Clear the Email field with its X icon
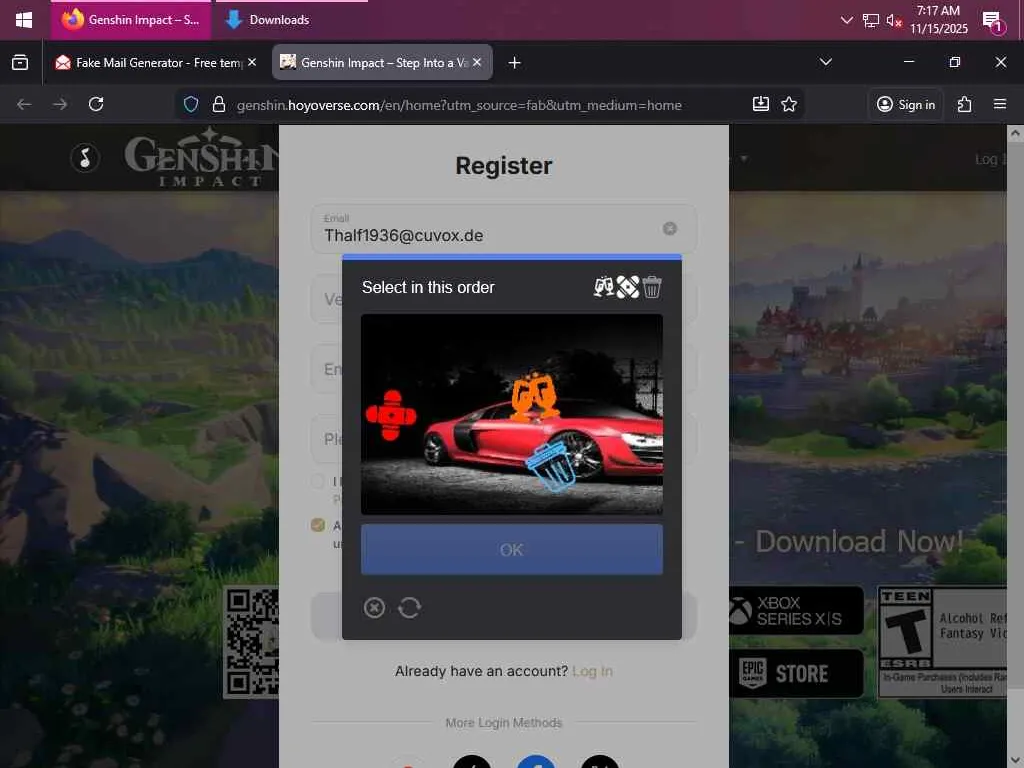 pyautogui.click(x=669, y=229)
